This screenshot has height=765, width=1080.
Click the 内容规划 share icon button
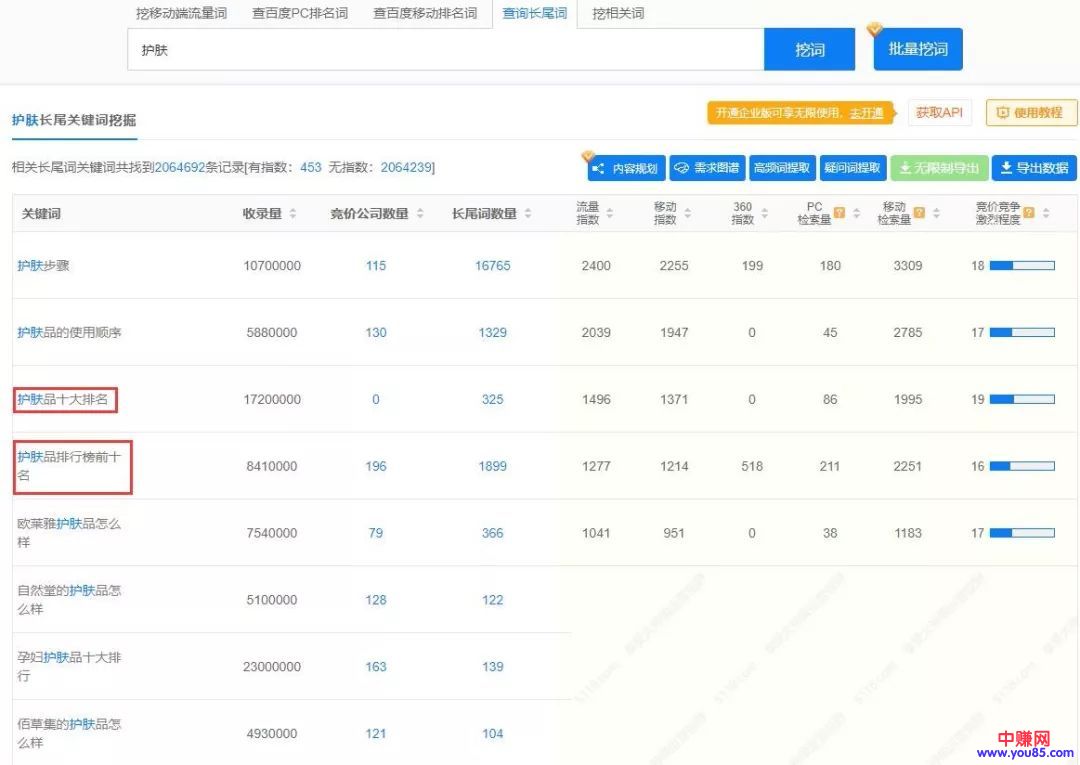626,168
